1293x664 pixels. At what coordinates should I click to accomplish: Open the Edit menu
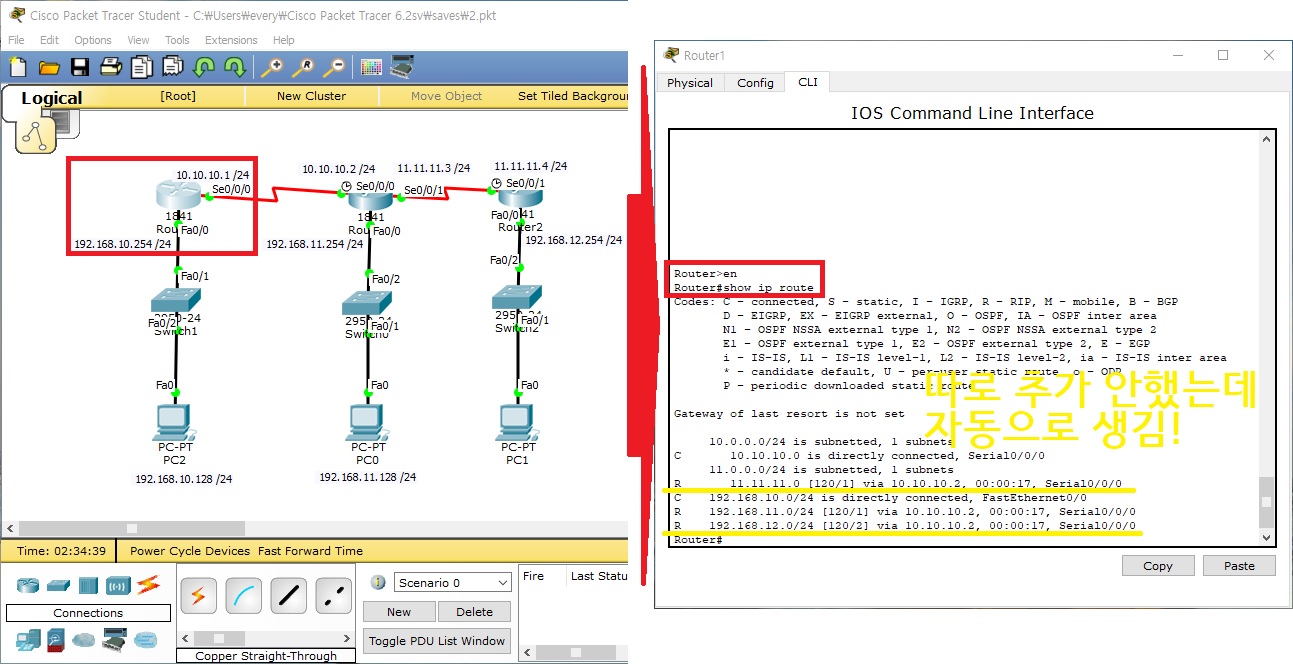[x=49, y=40]
